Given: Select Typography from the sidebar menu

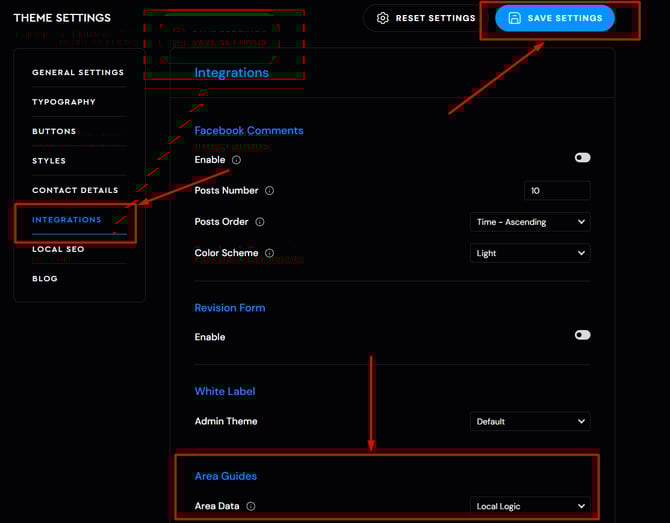Looking at the screenshot, I should (64, 102).
